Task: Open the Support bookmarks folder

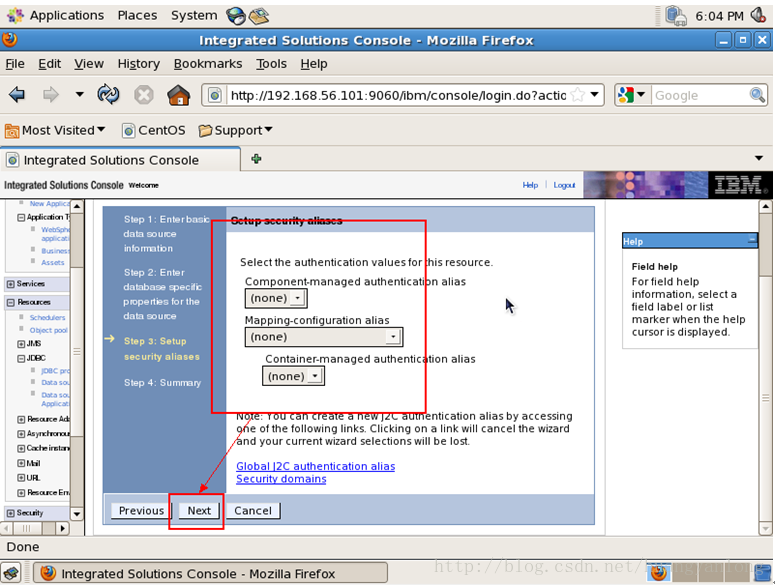Action: (235, 130)
